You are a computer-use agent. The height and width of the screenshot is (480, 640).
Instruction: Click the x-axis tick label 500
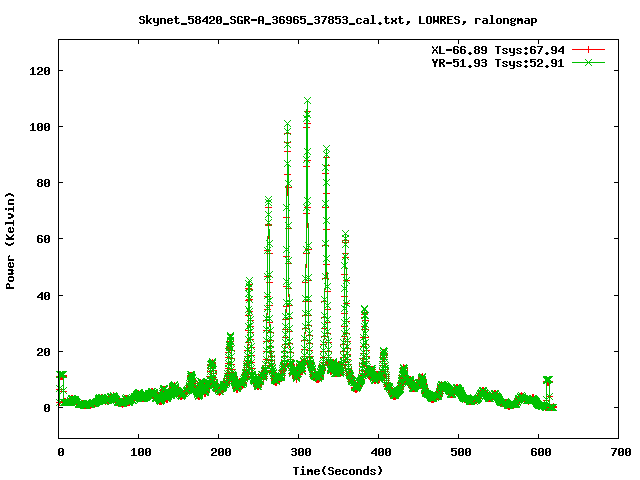click(461, 452)
